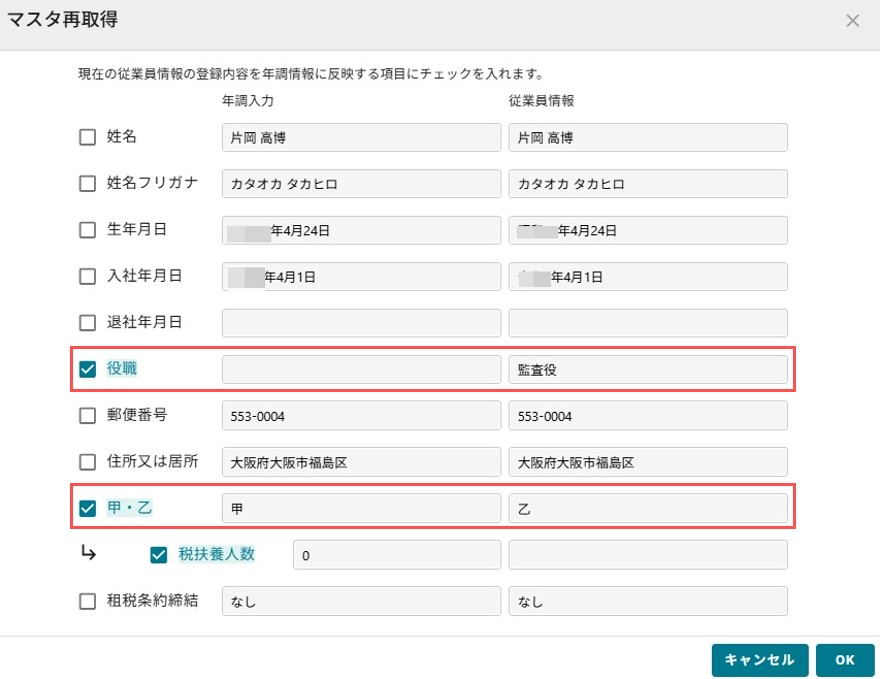The image size is (880, 679).
Task: Click empty 年調入力 退社年月日 field
Action: click(x=361, y=323)
